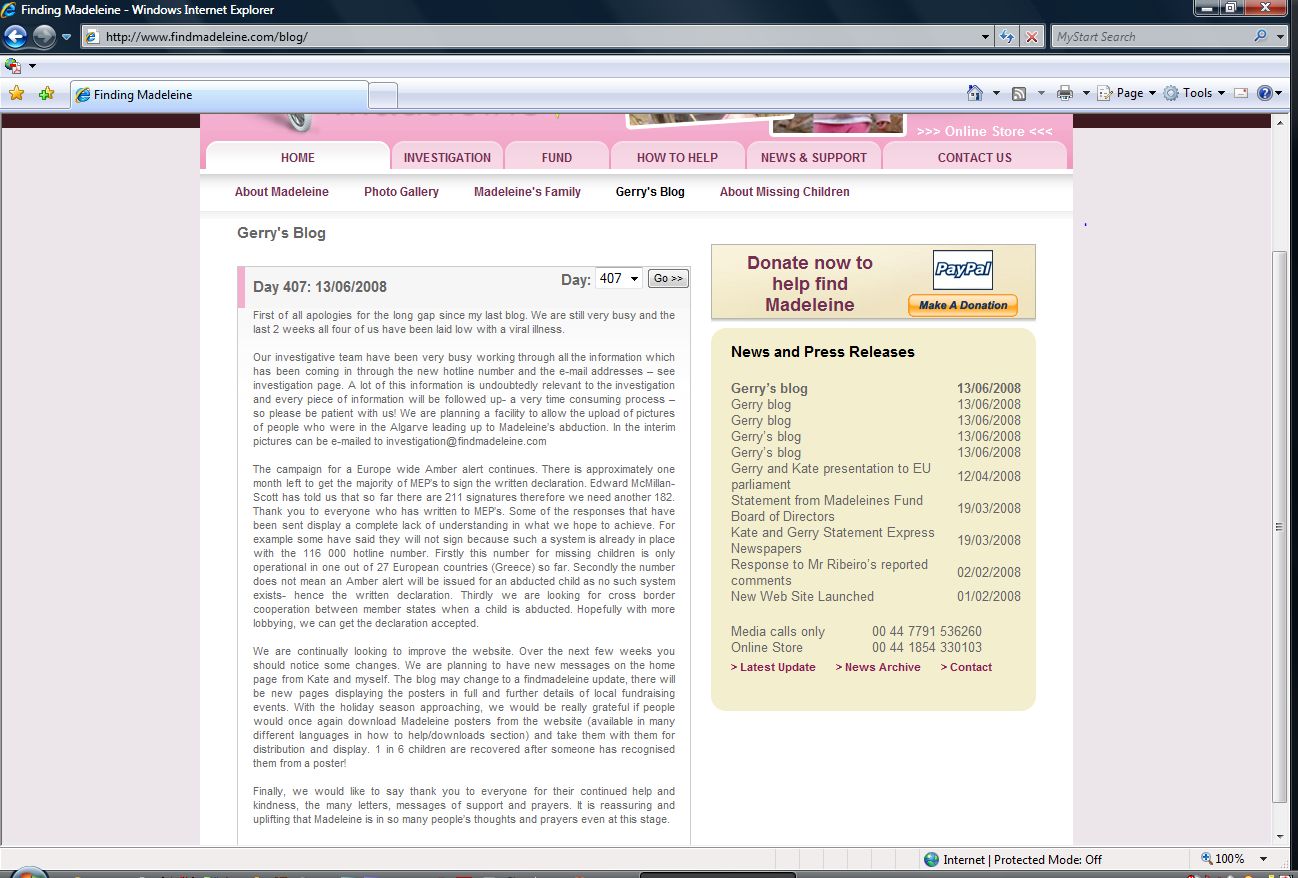Open the Favorites Center star icon

point(16,94)
